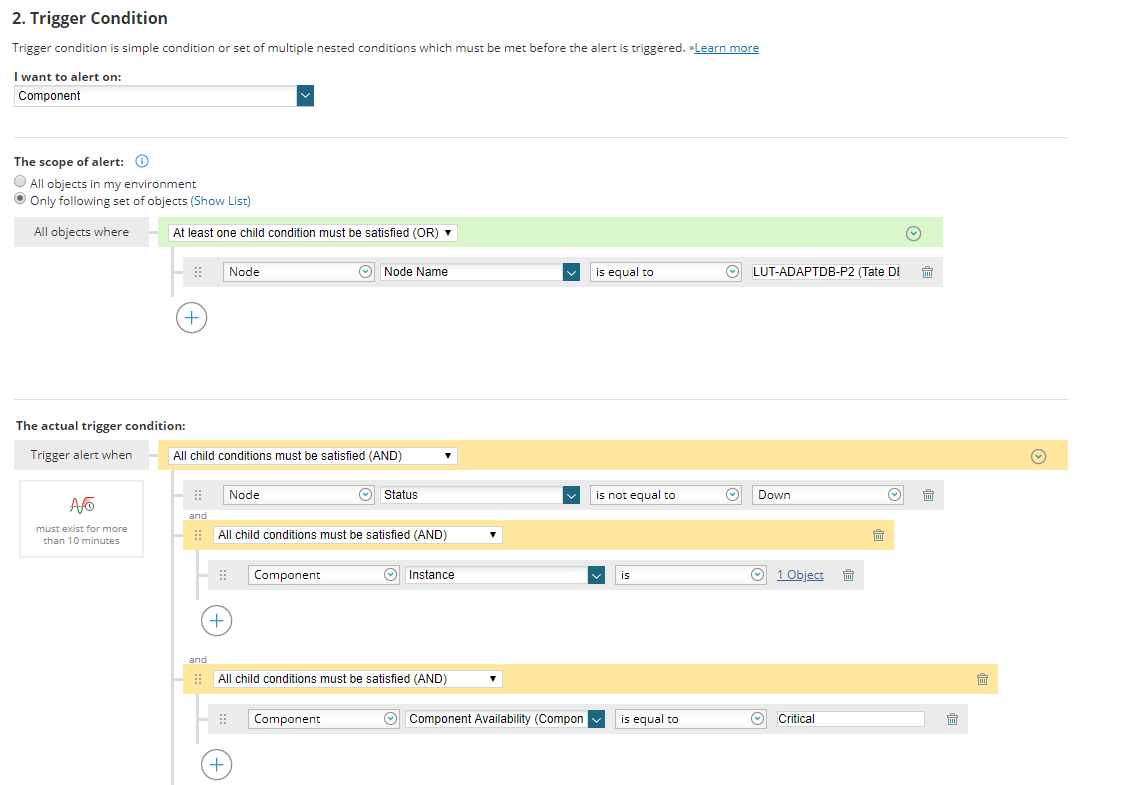Viewport: 1126px width, 785px height.
Task: Click the scope of alert info icon
Action: pyautogui.click(x=142, y=161)
